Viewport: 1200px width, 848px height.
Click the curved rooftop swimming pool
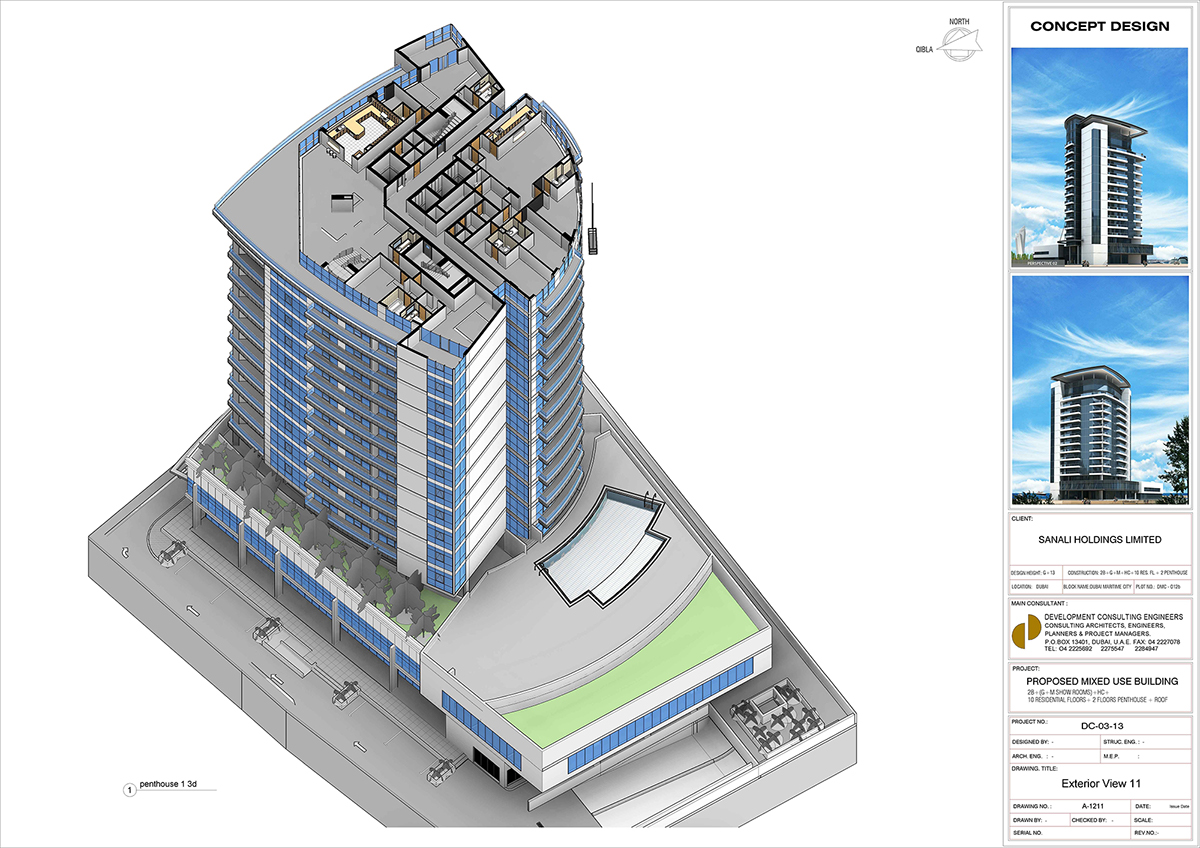tap(600, 546)
